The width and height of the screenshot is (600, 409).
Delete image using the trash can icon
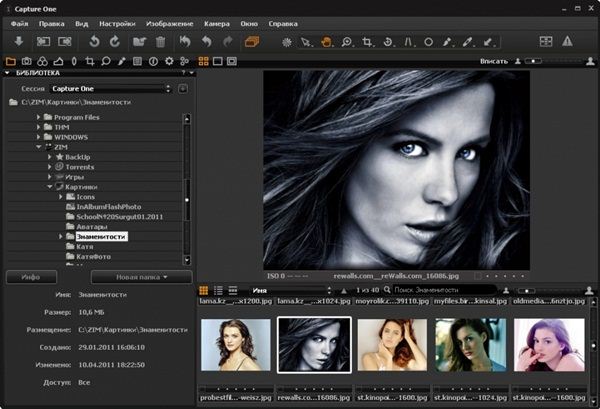[160, 41]
